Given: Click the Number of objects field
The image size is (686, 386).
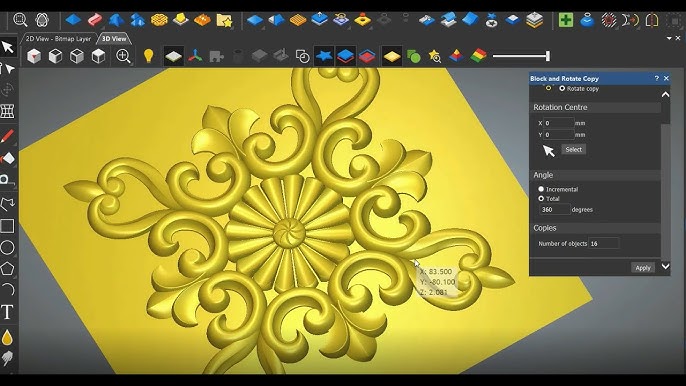Looking at the screenshot, I should coord(604,243).
